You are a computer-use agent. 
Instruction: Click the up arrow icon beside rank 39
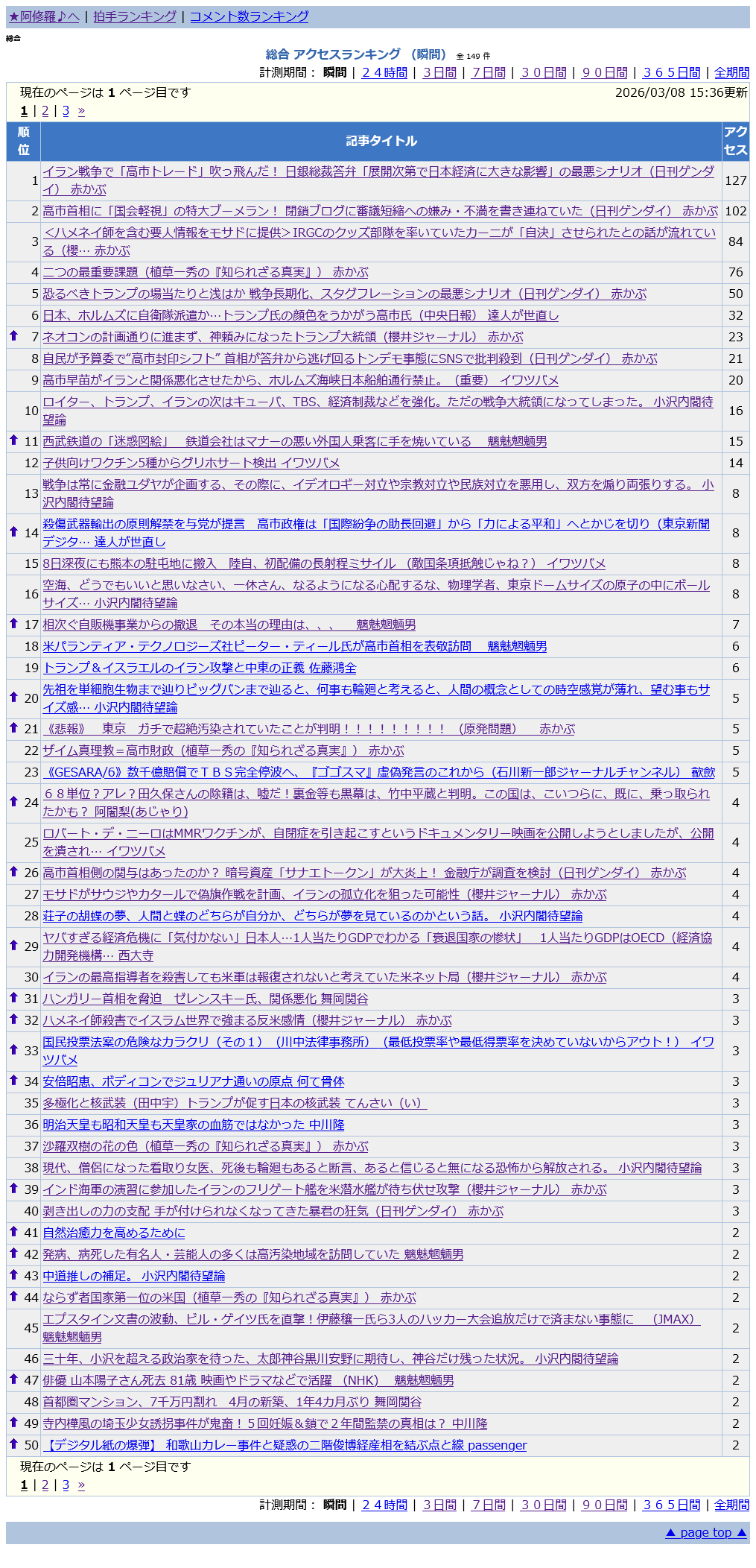13,1189
